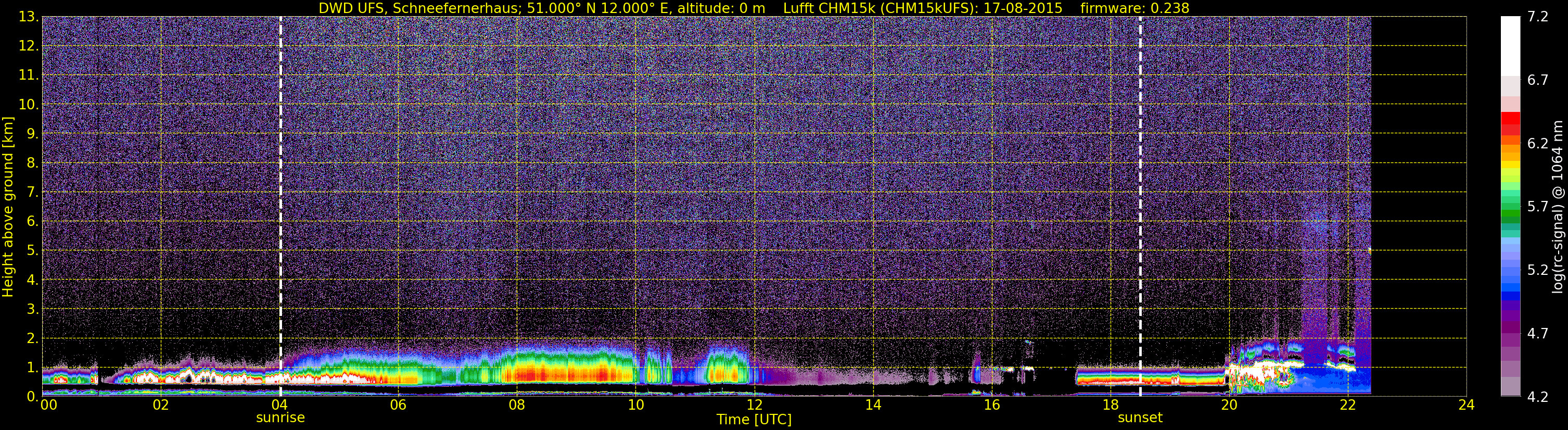Click the time axis tick label 02

pyautogui.click(x=161, y=405)
